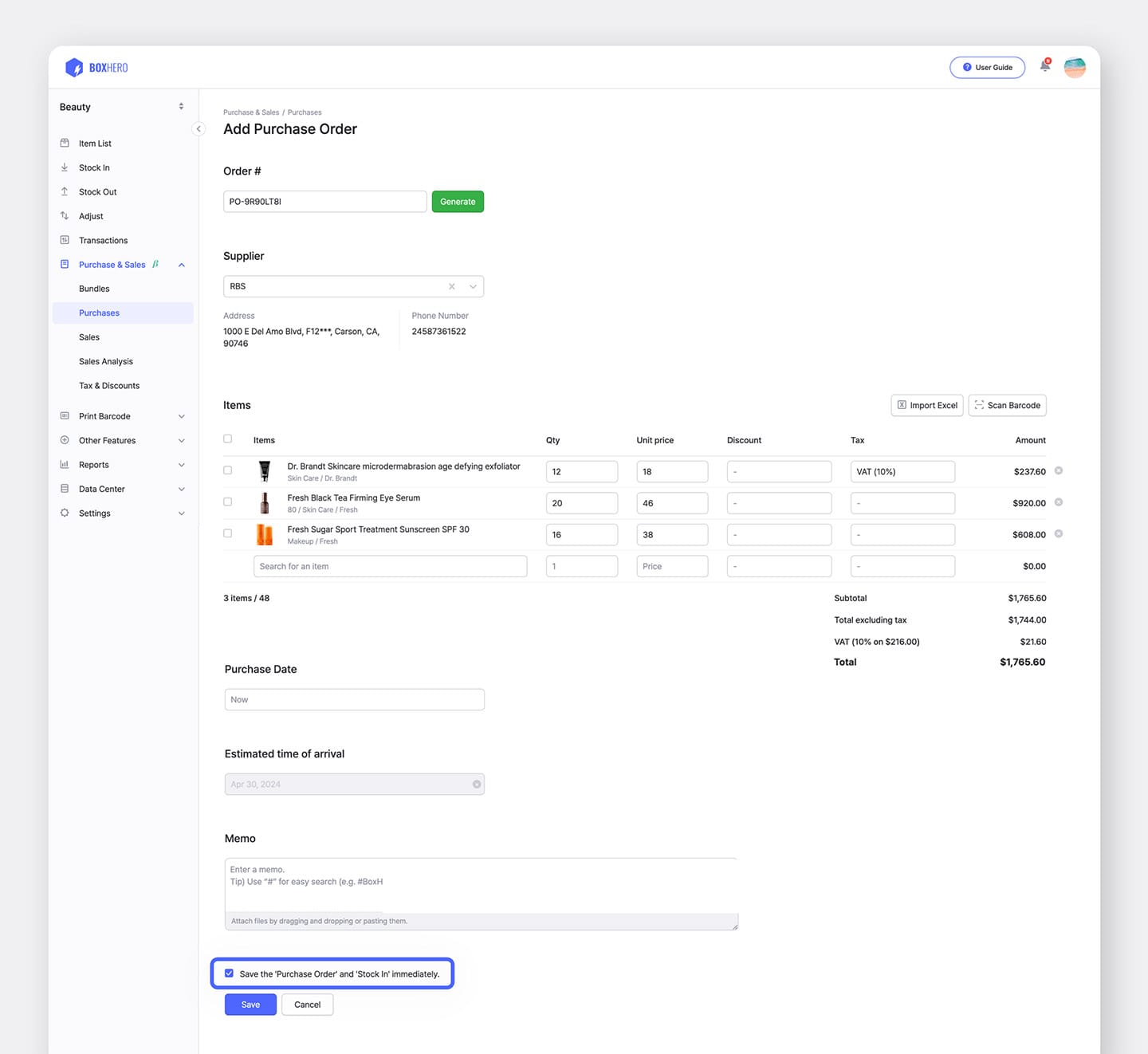Select the Stock Out icon in sidebar
The height and width of the screenshot is (1054, 1148).
point(65,191)
